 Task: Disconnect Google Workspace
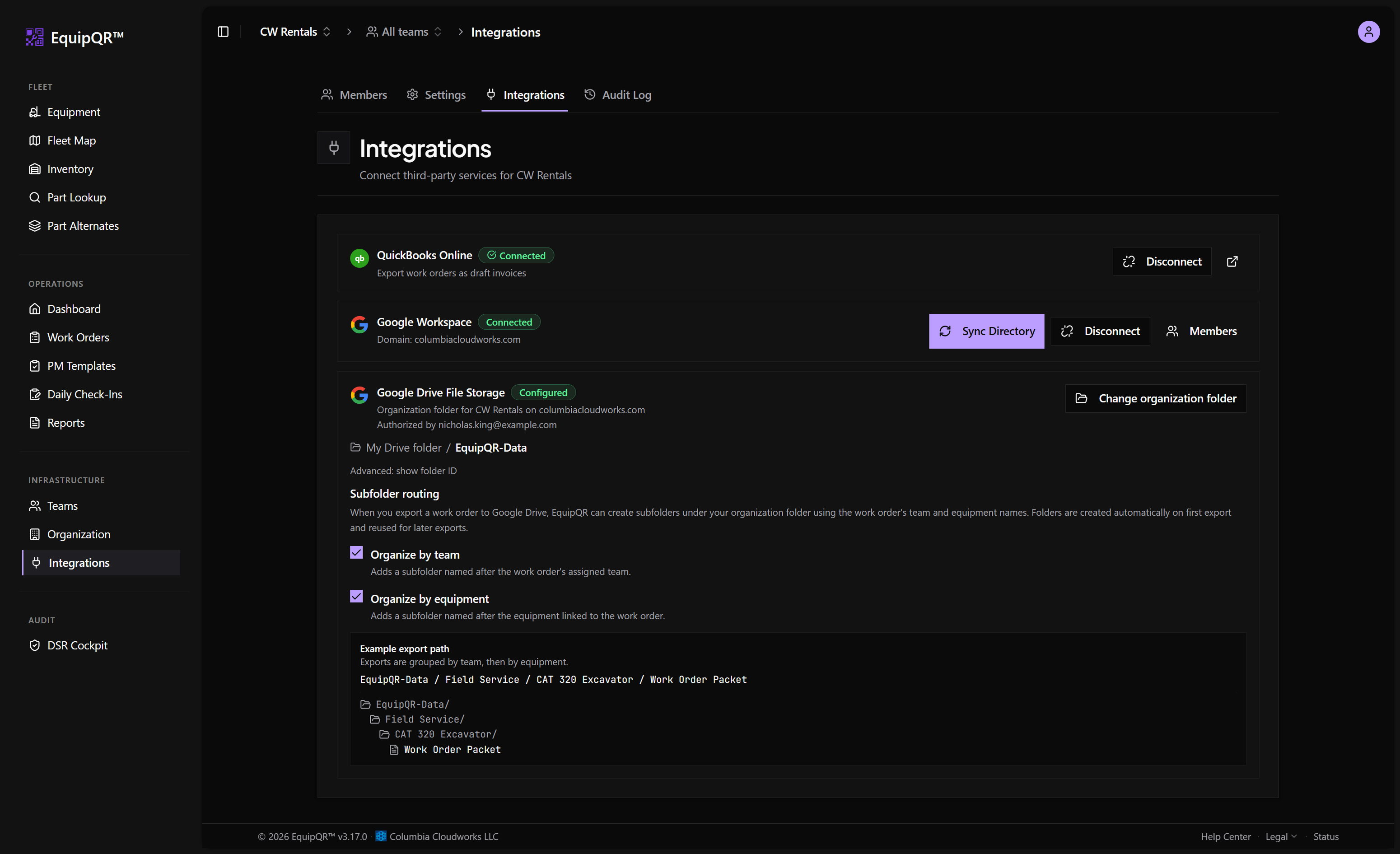1100,331
